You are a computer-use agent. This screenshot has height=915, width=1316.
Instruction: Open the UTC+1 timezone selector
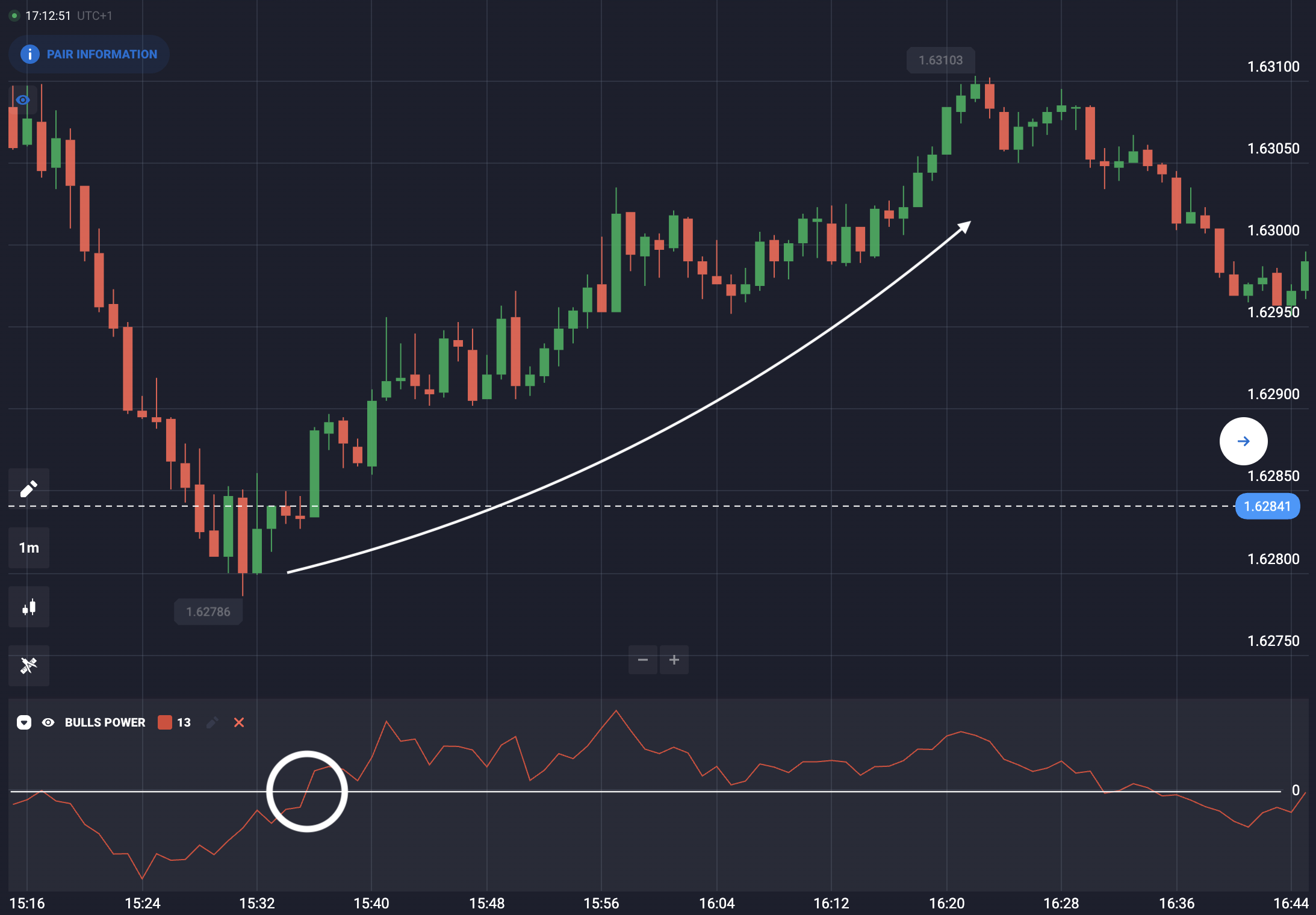pyautogui.click(x=95, y=16)
